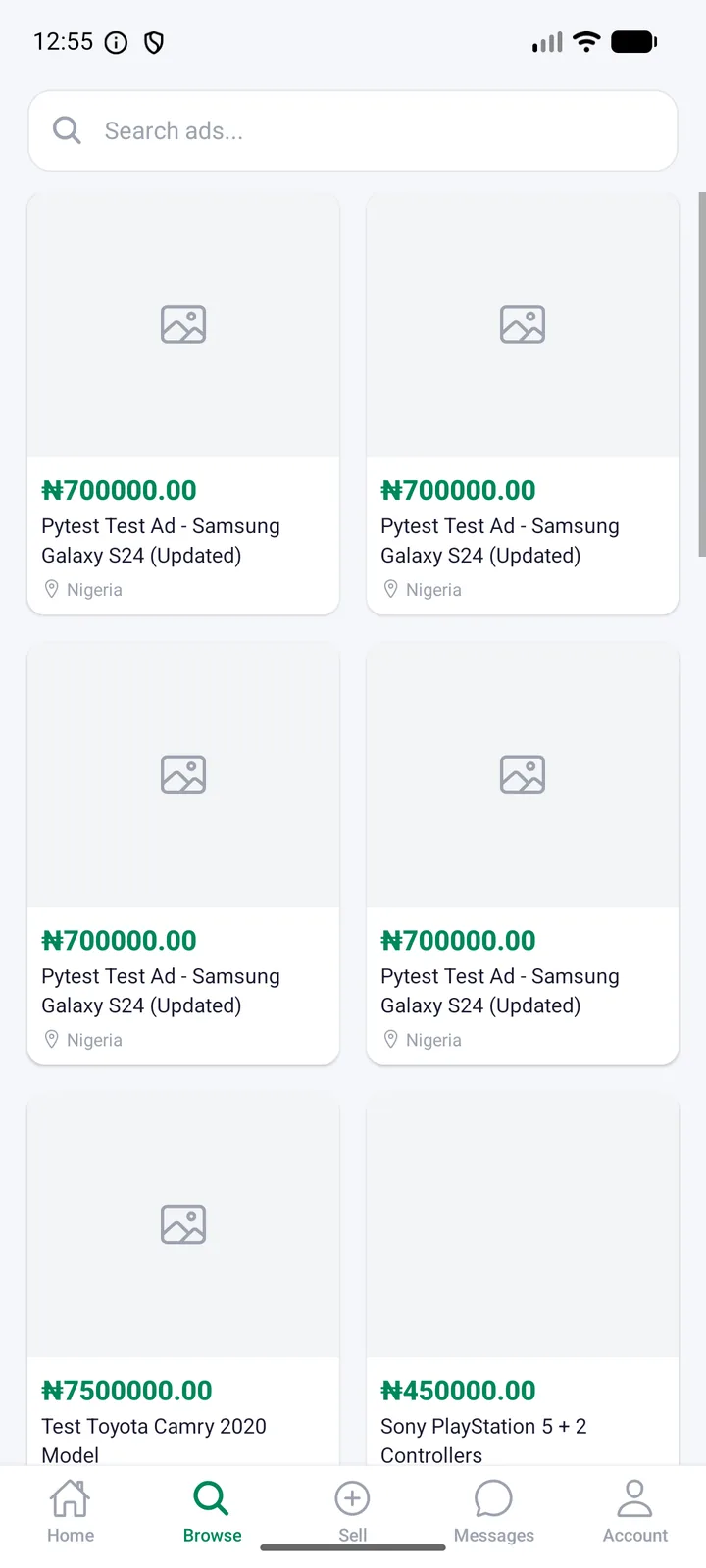Tap the search magnifier icon
Image resolution: width=706 pixels, height=1568 pixels.
pos(67,130)
